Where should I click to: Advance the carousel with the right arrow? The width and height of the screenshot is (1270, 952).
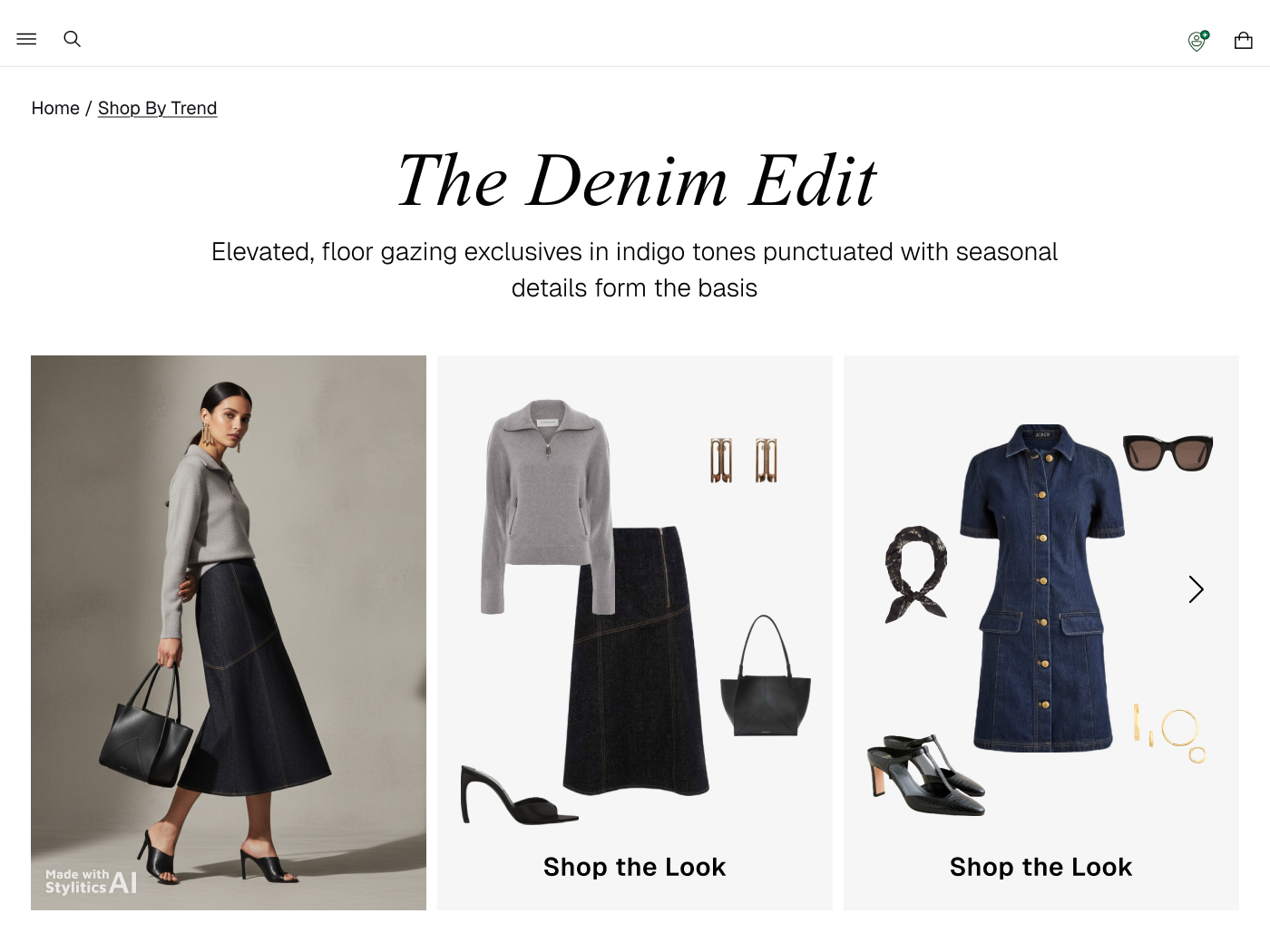1196,589
